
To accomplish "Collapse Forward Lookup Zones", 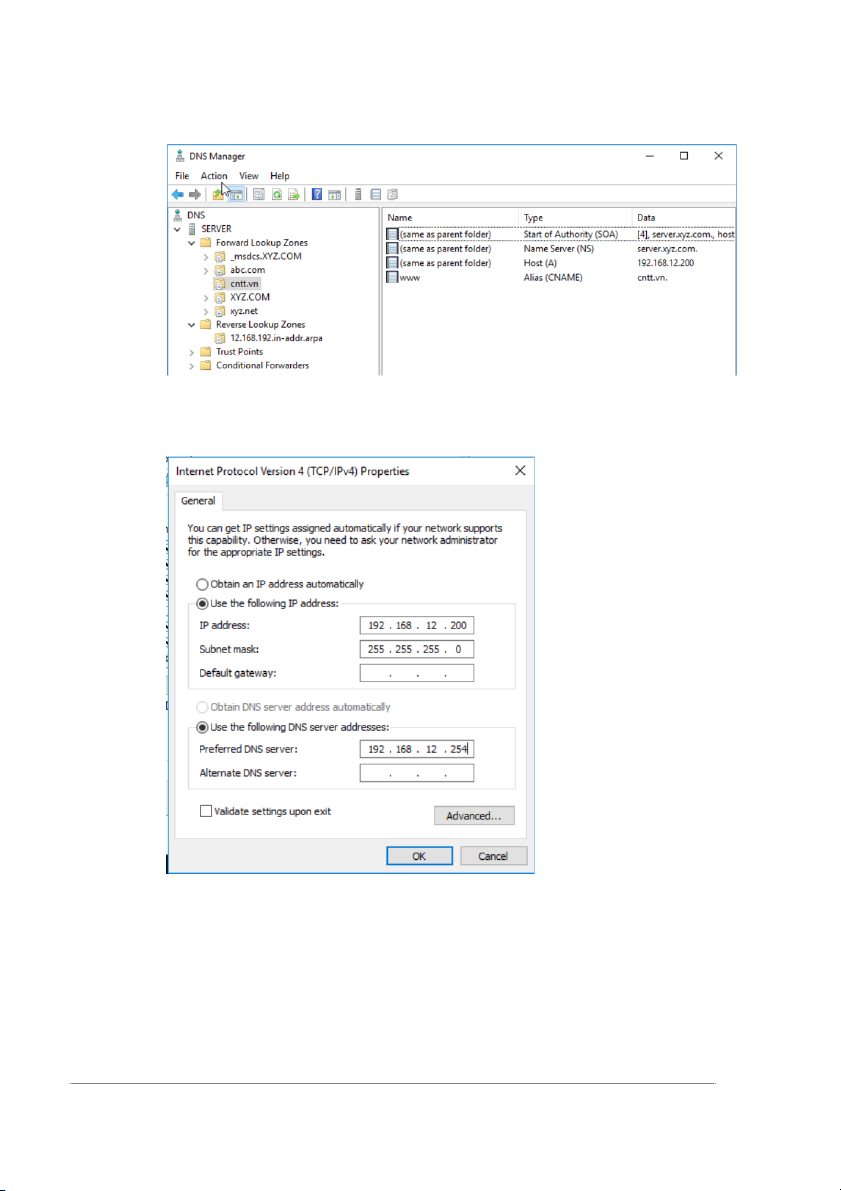I will 191,242.
